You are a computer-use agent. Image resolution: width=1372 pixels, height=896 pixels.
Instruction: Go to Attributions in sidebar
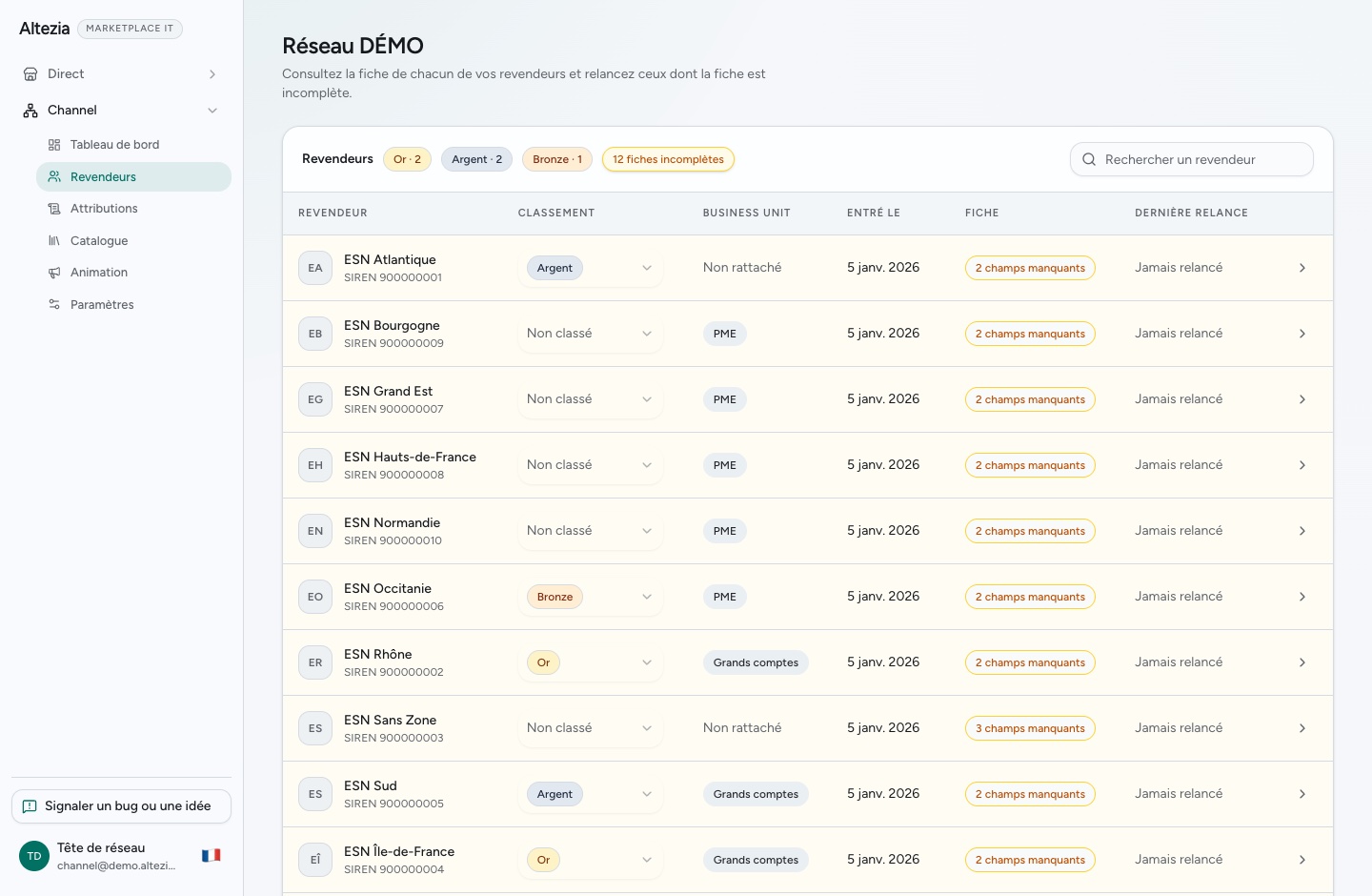pos(133,209)
